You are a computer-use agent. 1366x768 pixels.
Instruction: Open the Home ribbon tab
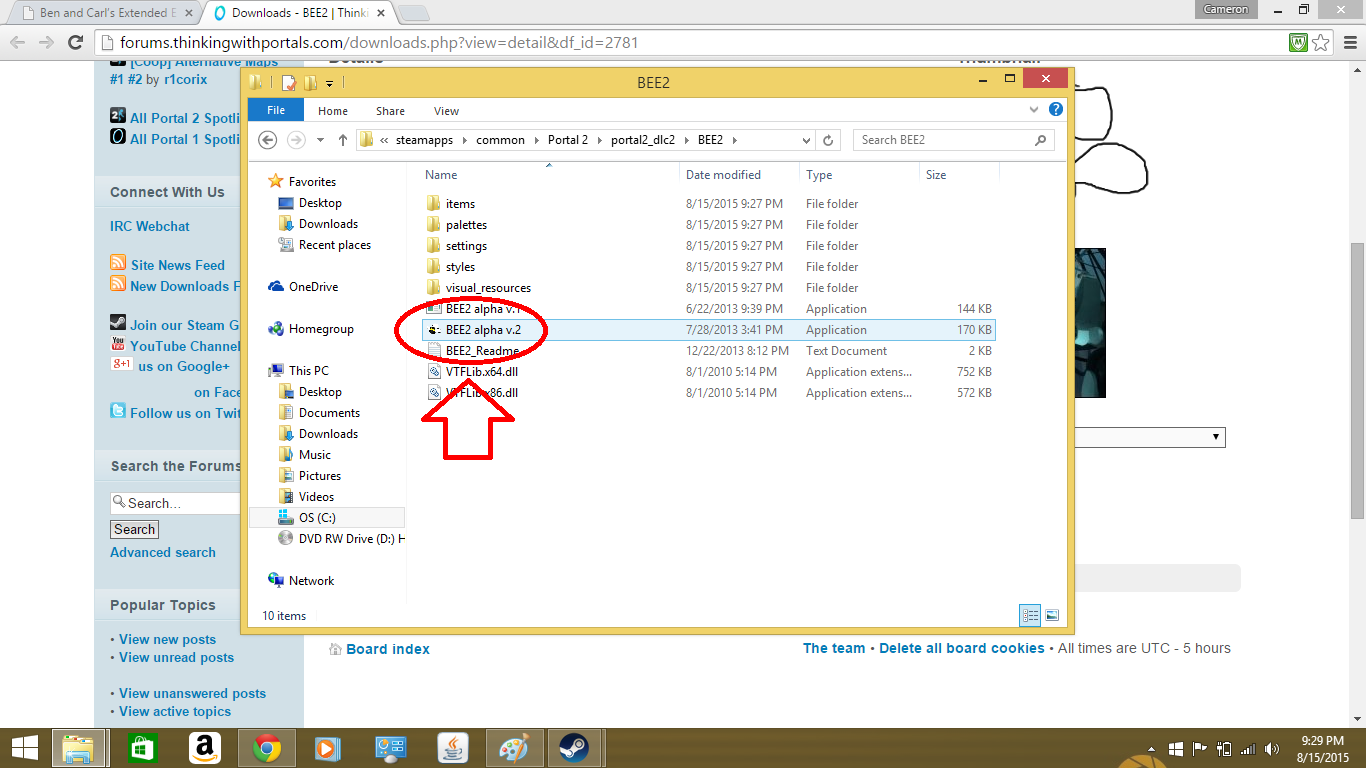pyautogui.click(x=333, y=111)
